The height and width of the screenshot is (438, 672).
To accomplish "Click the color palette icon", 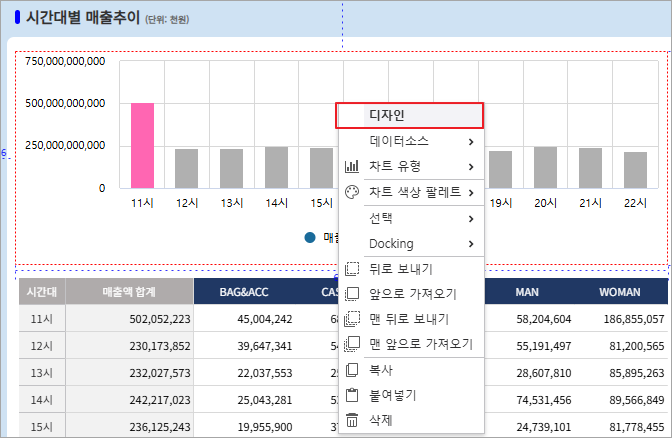I will click(x=351, y=192).
